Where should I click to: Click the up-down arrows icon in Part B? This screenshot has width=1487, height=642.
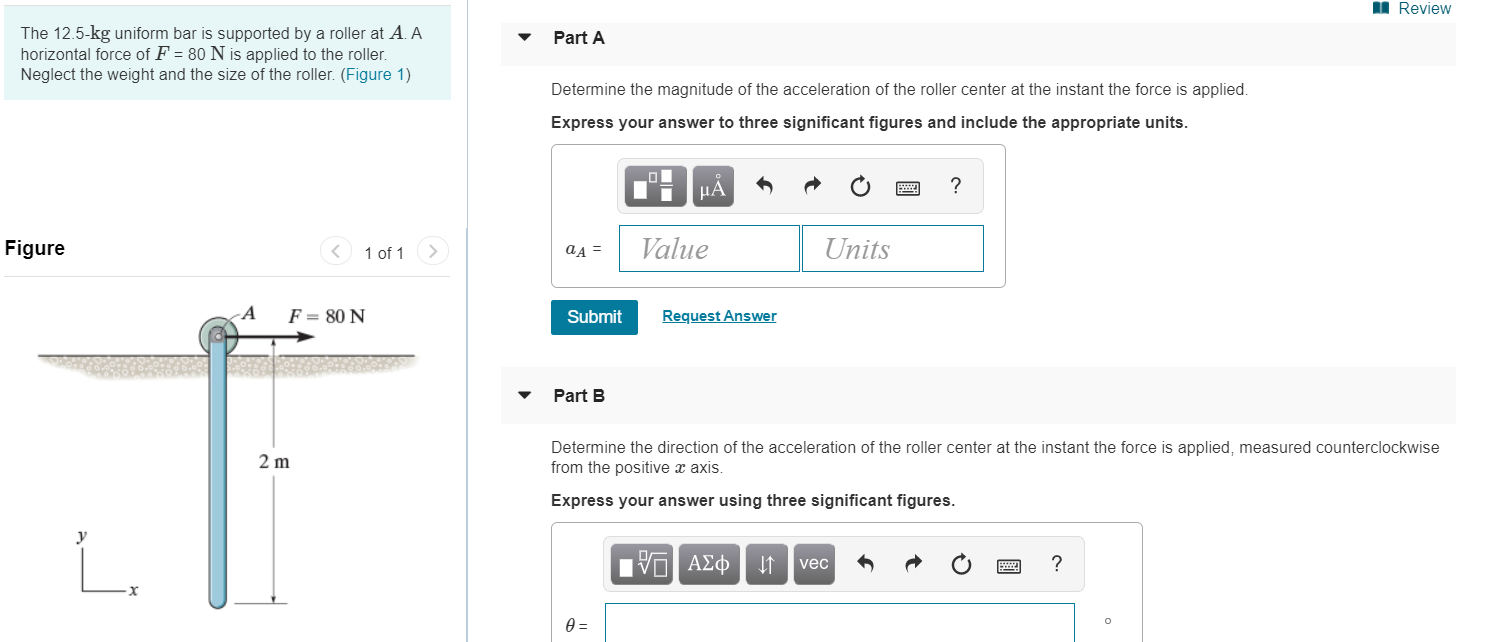pyautogui.click(x=766, y=563)
